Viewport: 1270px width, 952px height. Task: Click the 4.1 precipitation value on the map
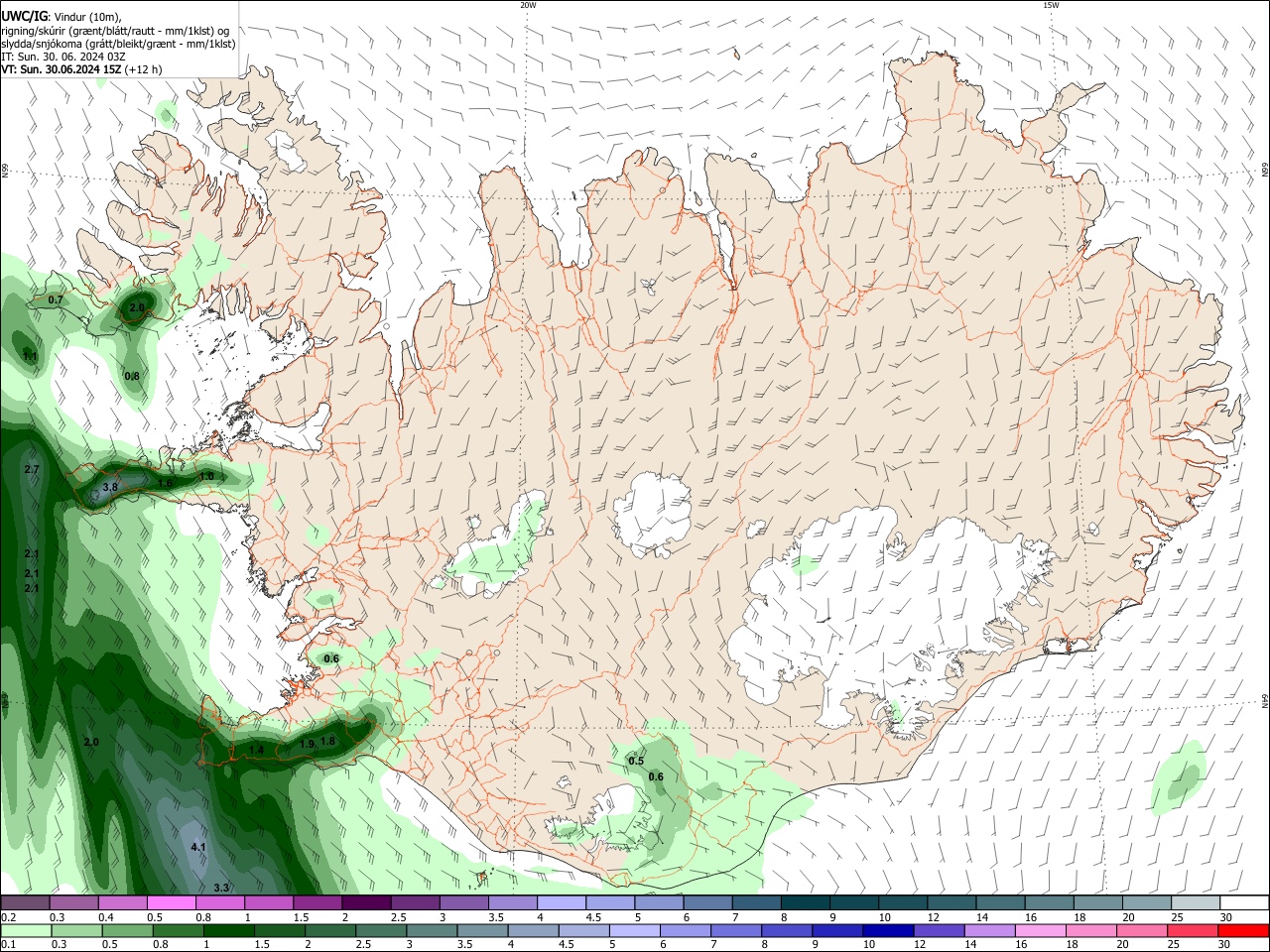point(198,847)
